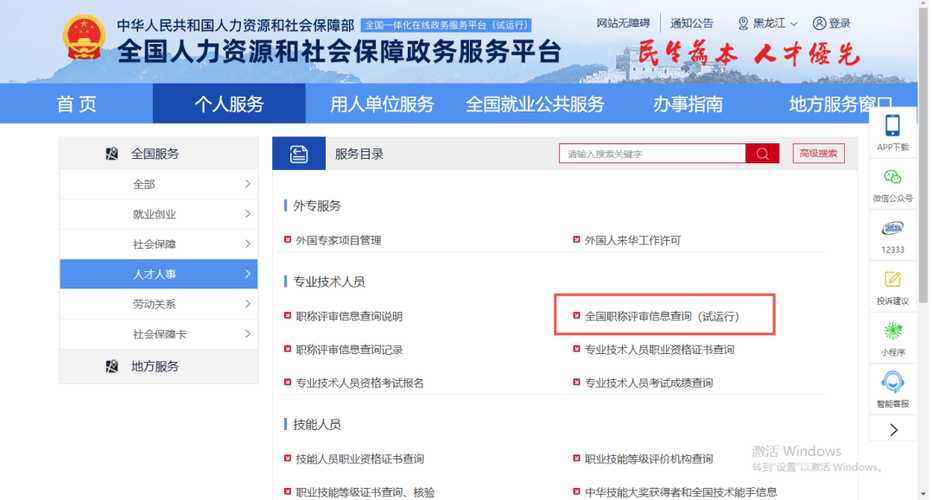Click the map icon beside 全国服务
The height and width of the screenshot is (500, 933).
(x=112, y=154)
